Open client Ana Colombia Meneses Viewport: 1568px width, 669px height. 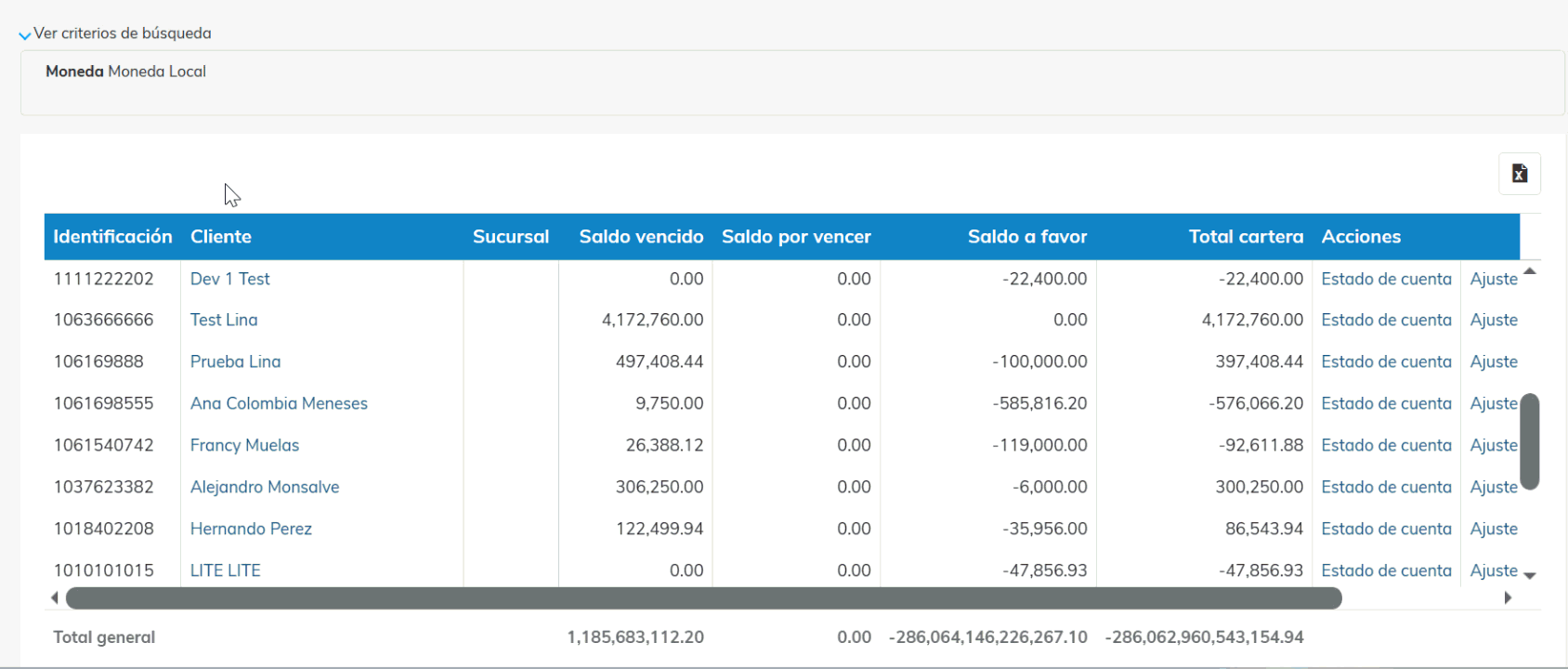click(x=279, y=403)
